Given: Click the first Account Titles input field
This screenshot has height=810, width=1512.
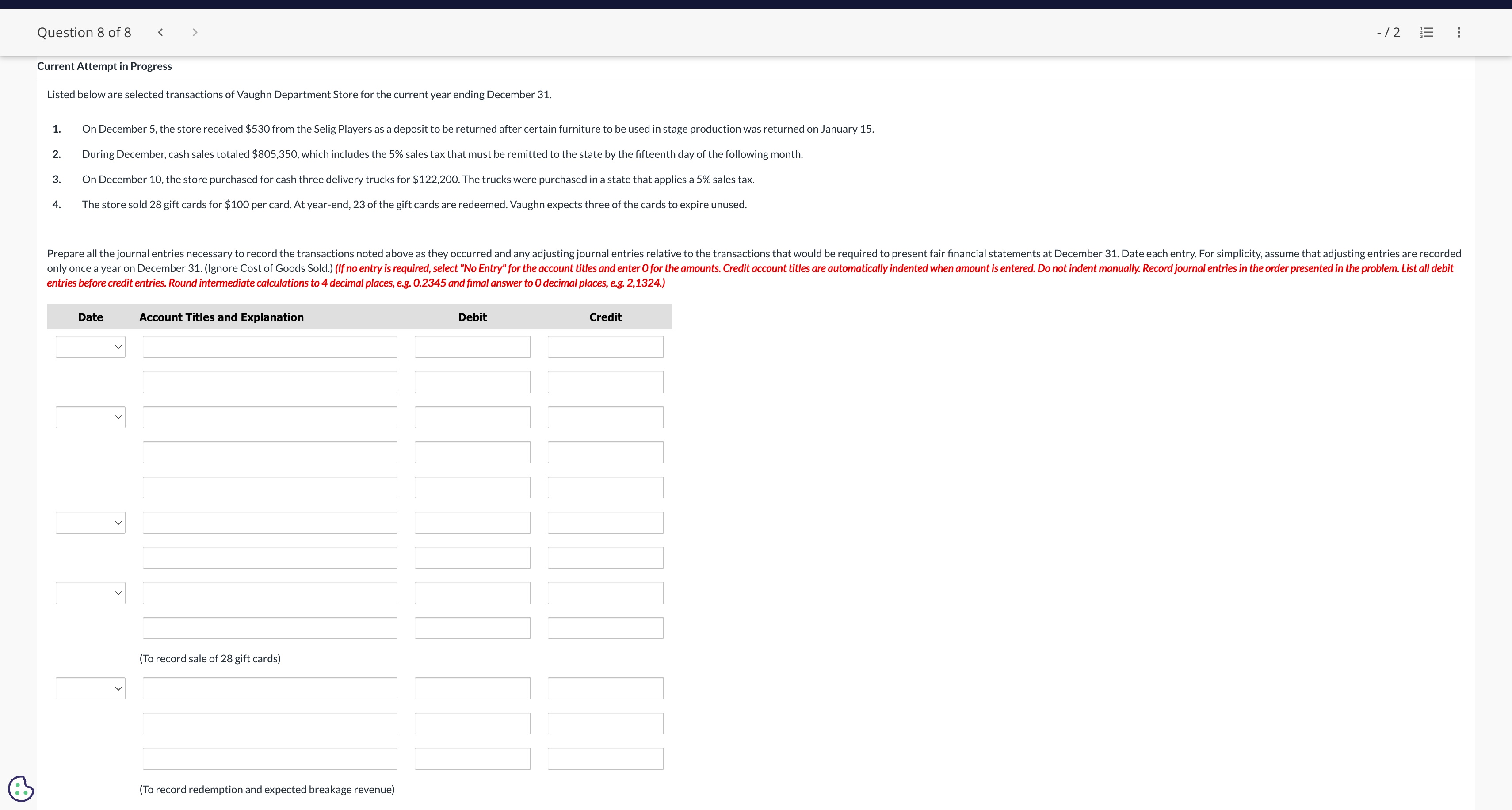Looking at the screenshot, I should tap(269, 346).
